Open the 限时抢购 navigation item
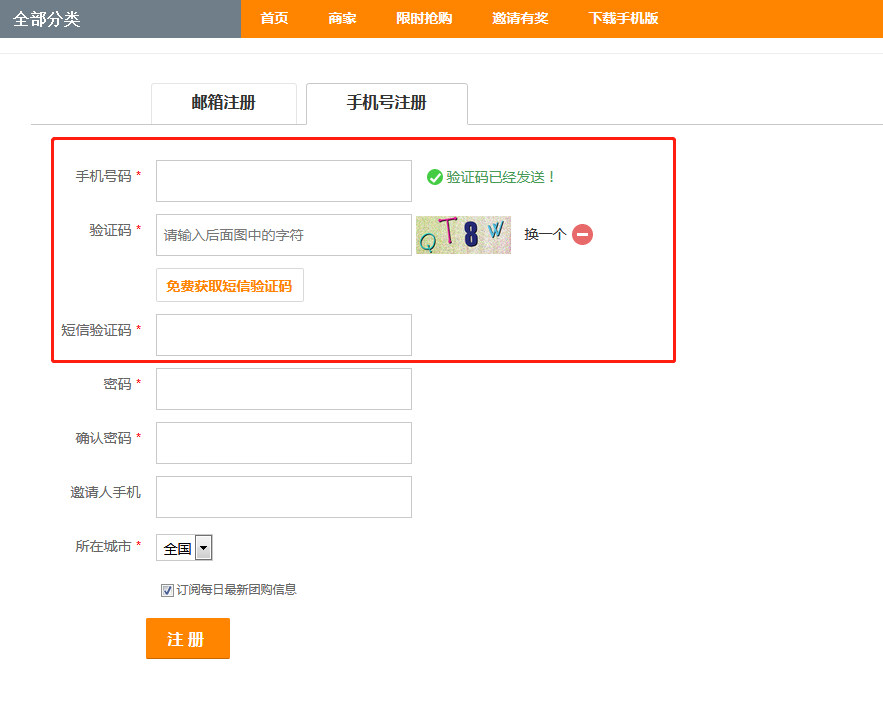The image size is (883, 719). pyautogui.click(x=424, y=18)
